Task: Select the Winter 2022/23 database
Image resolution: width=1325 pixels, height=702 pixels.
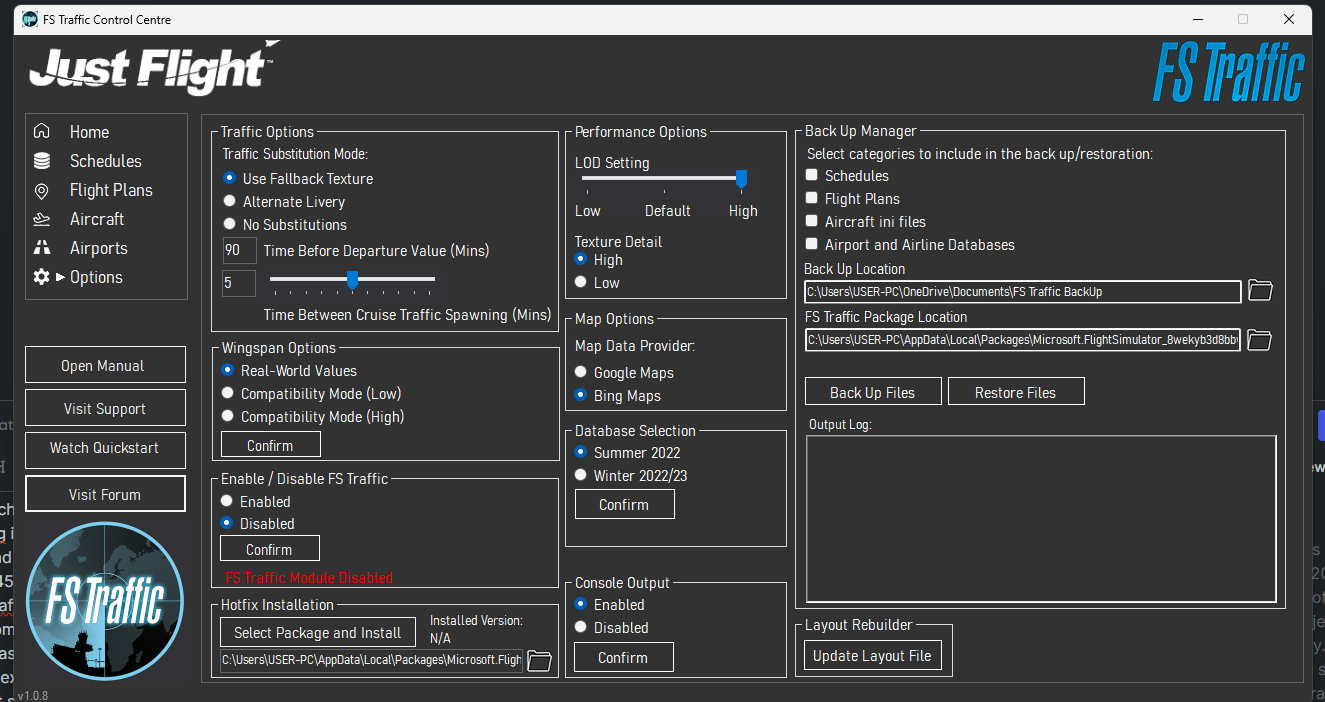Action: coord(581,475)
